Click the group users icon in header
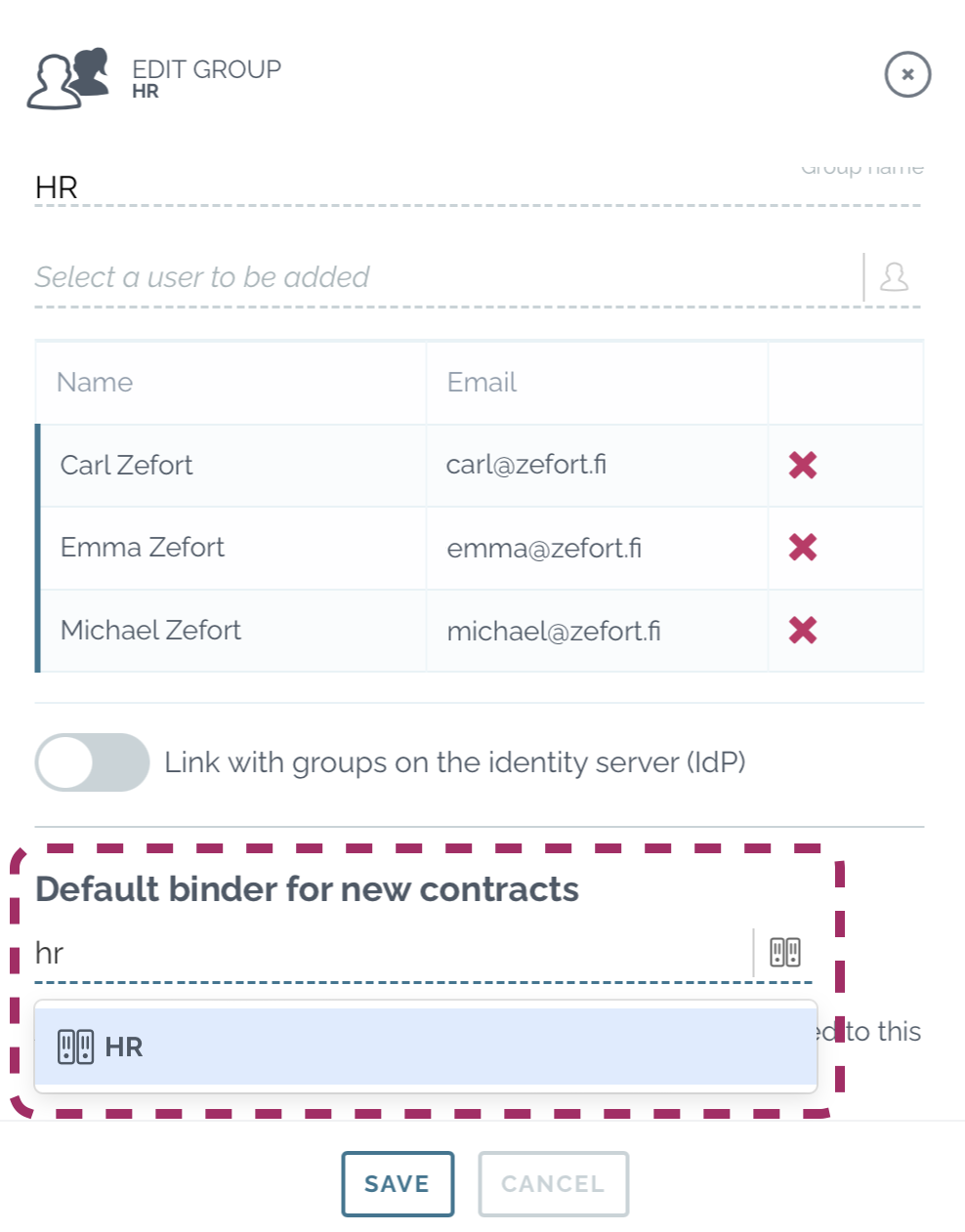The height and width of the screenshot is (1232, 965). point(68,78)
